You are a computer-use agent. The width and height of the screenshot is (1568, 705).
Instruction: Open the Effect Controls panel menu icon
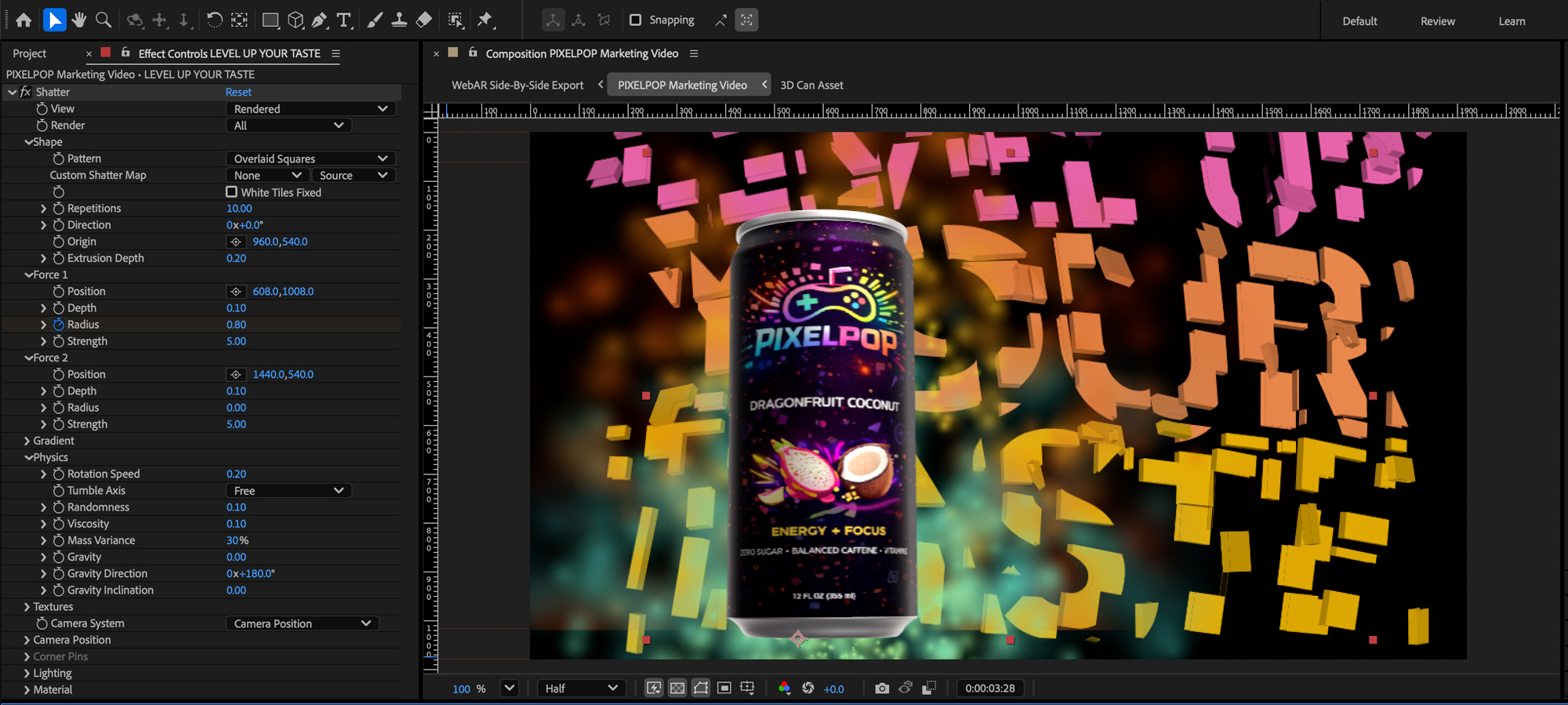(x=336, y=53)
